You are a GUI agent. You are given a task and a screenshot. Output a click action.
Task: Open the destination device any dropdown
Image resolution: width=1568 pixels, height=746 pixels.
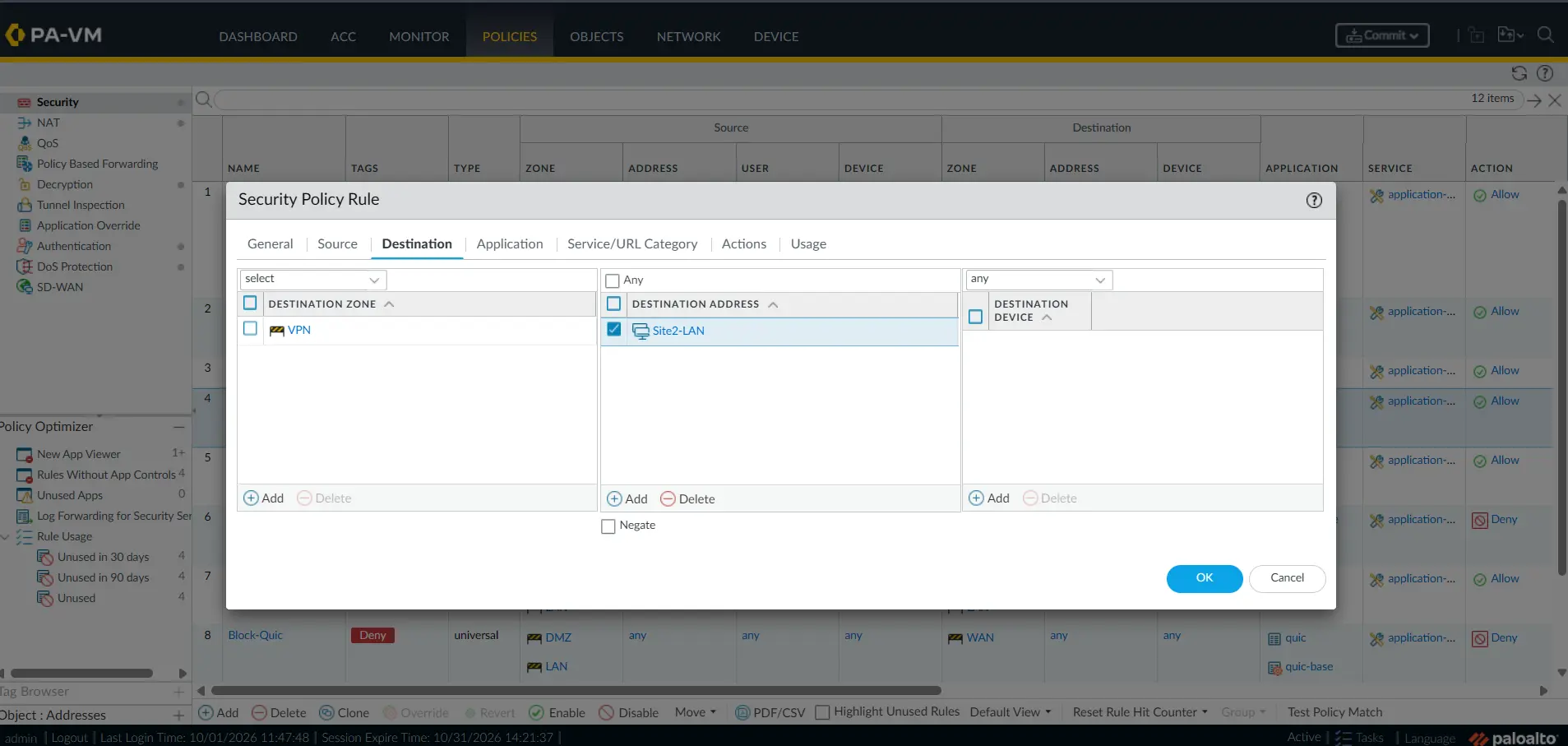click(1039, 280)
